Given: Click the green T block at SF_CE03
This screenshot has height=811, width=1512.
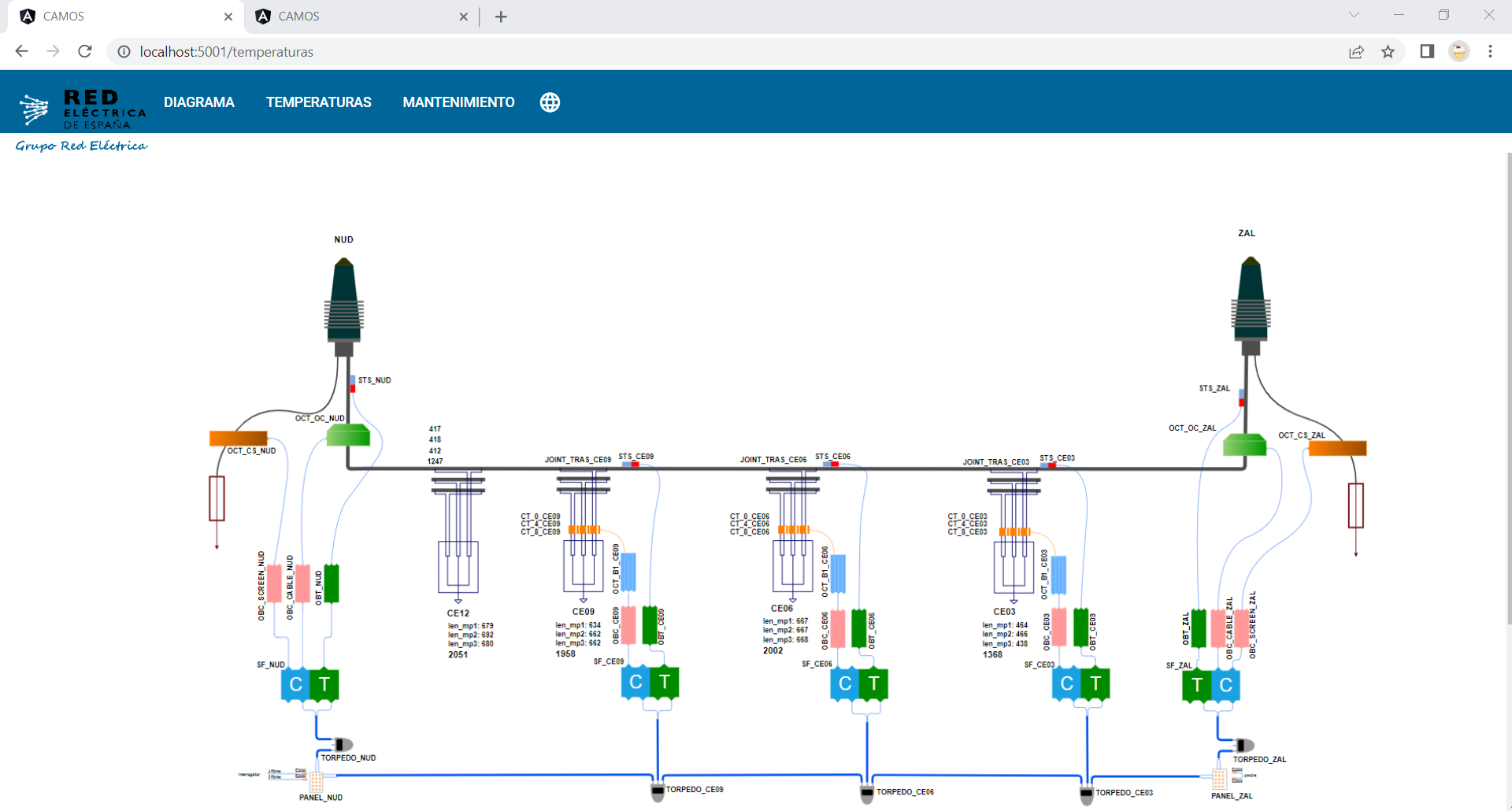Looking at the screenshot, I should (1096, 683).
